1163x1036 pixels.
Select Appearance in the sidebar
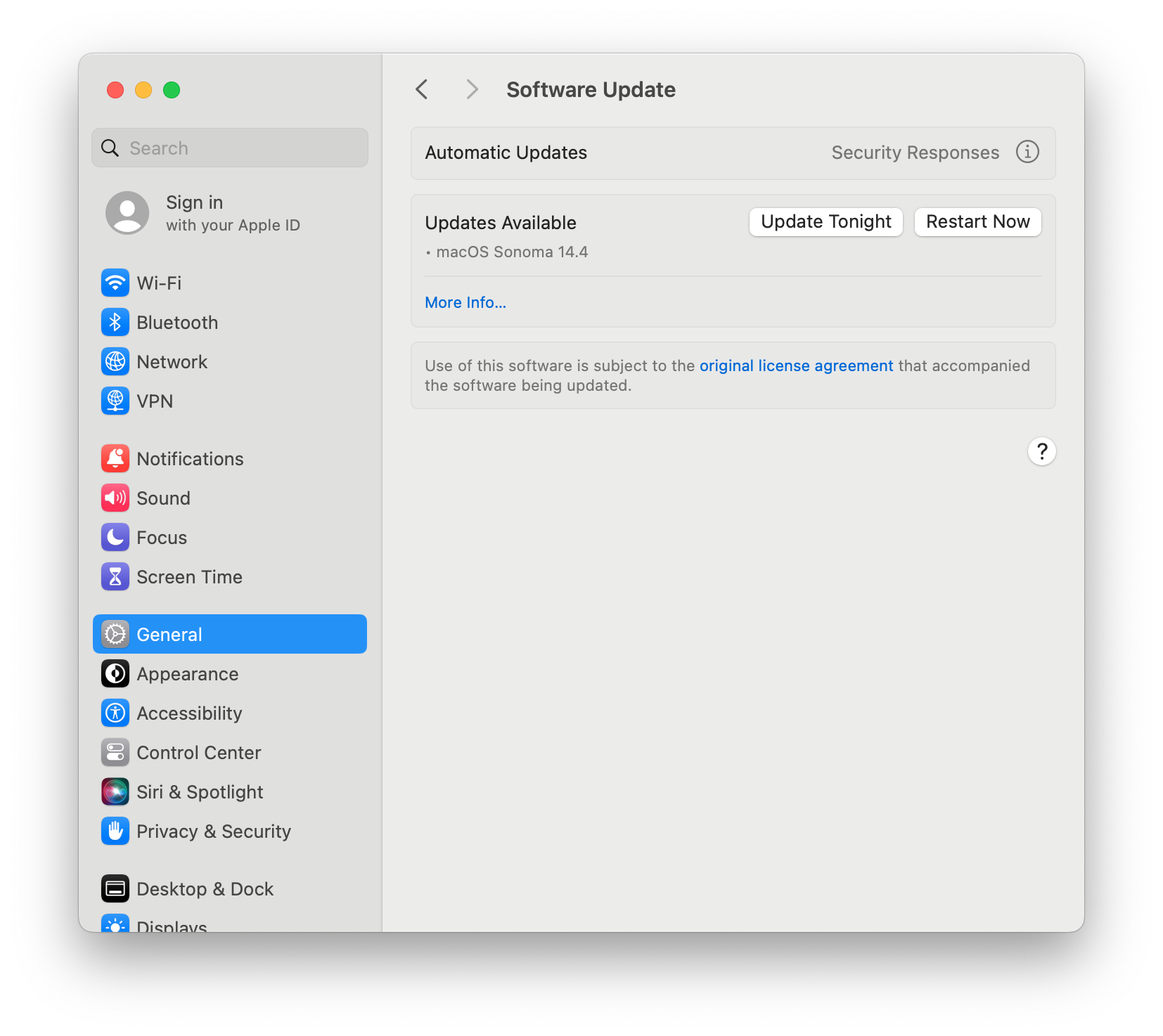(x=187, y=674)
